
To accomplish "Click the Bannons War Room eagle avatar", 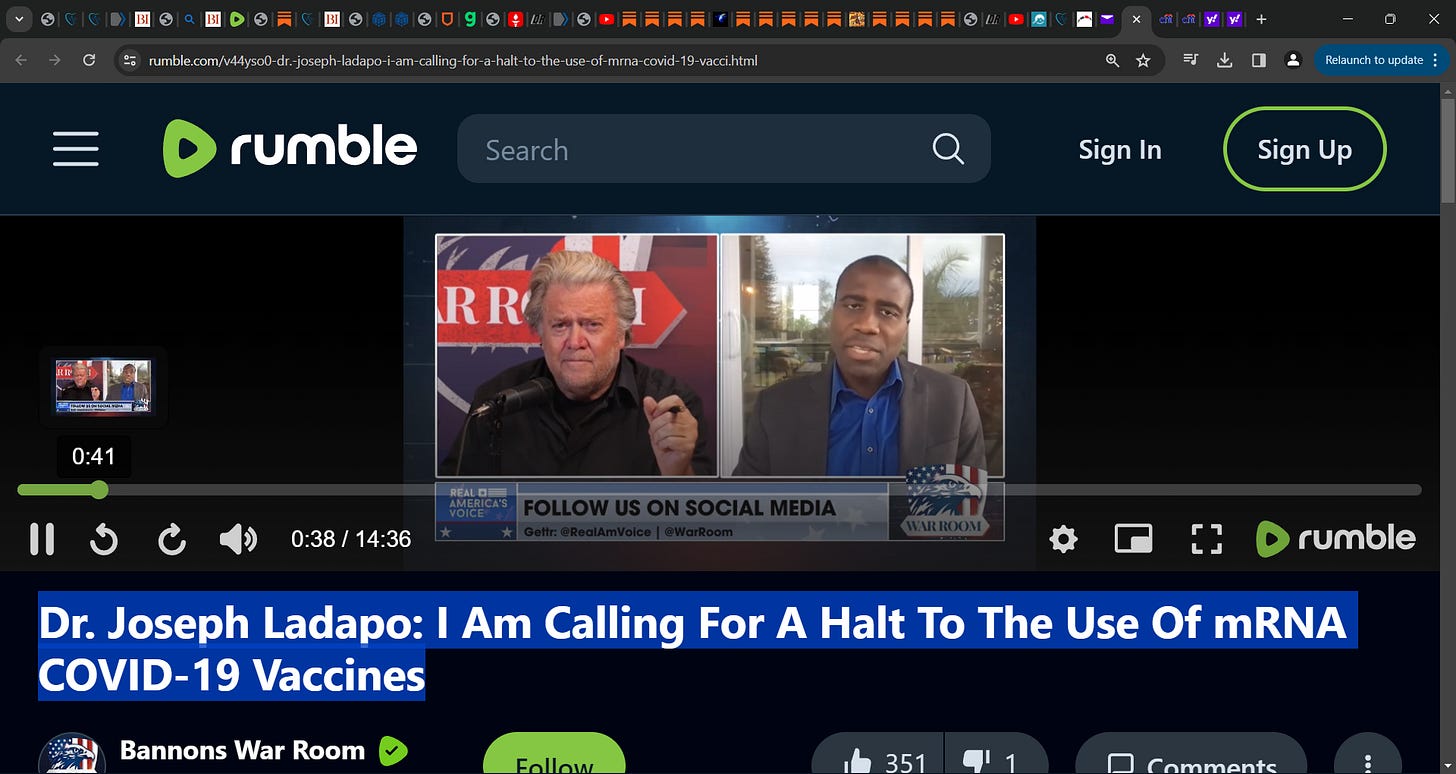I will 72,755.
